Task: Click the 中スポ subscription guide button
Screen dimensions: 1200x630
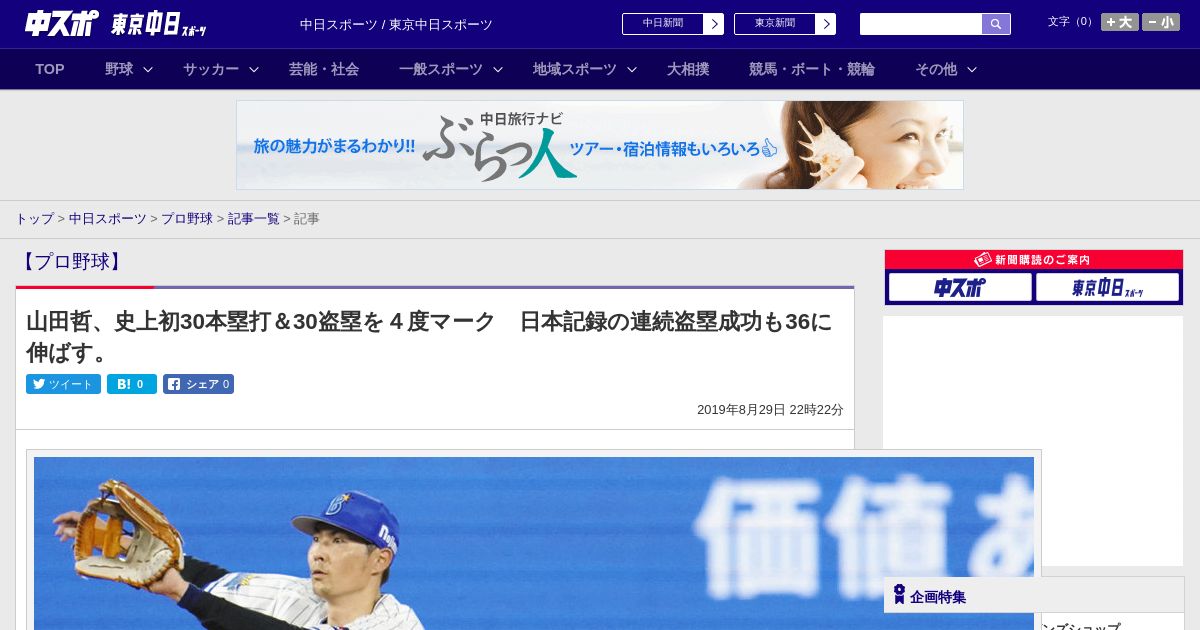Action: pos(960,287)
